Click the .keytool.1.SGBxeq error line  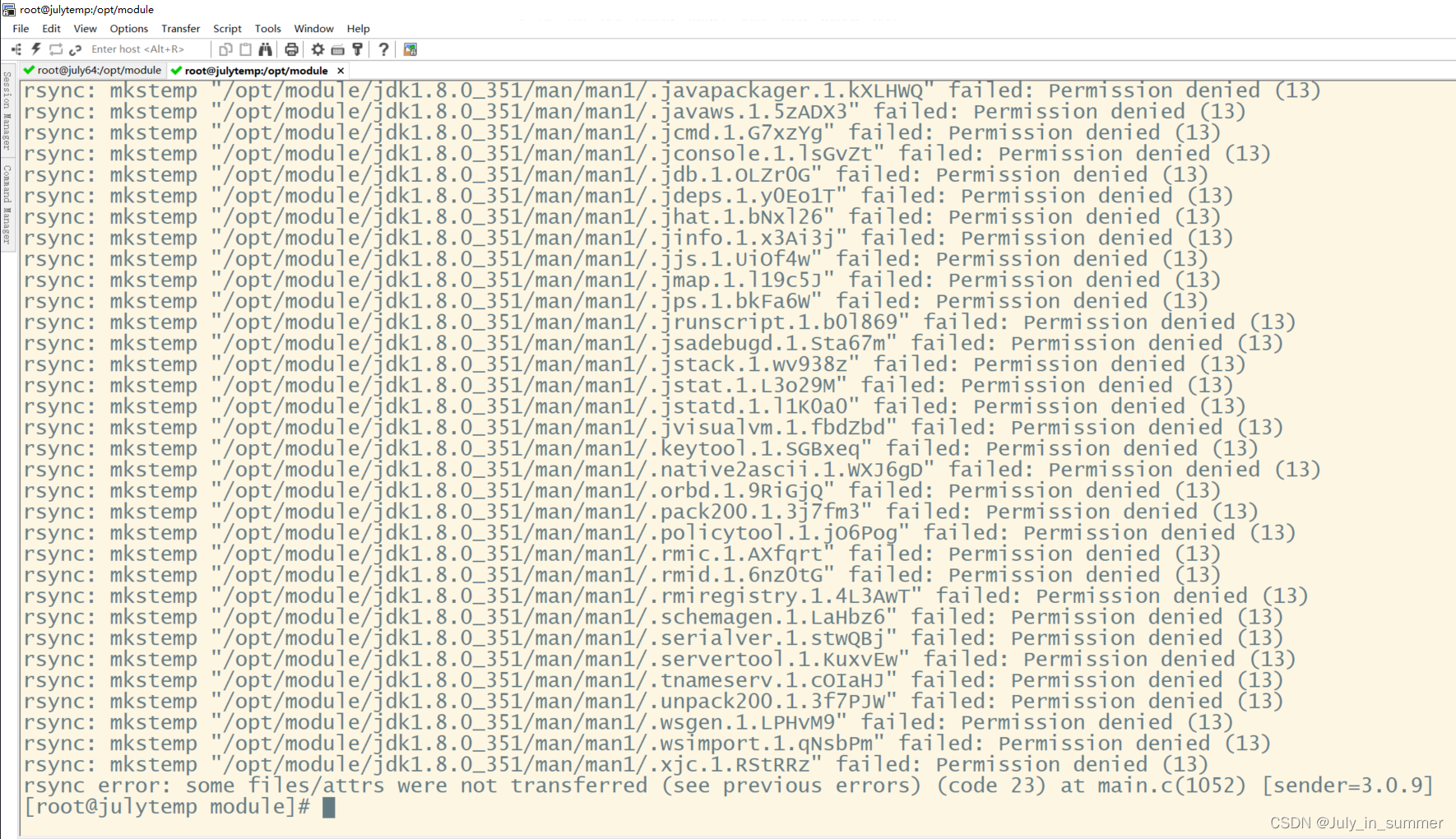(x=641, y=449)
